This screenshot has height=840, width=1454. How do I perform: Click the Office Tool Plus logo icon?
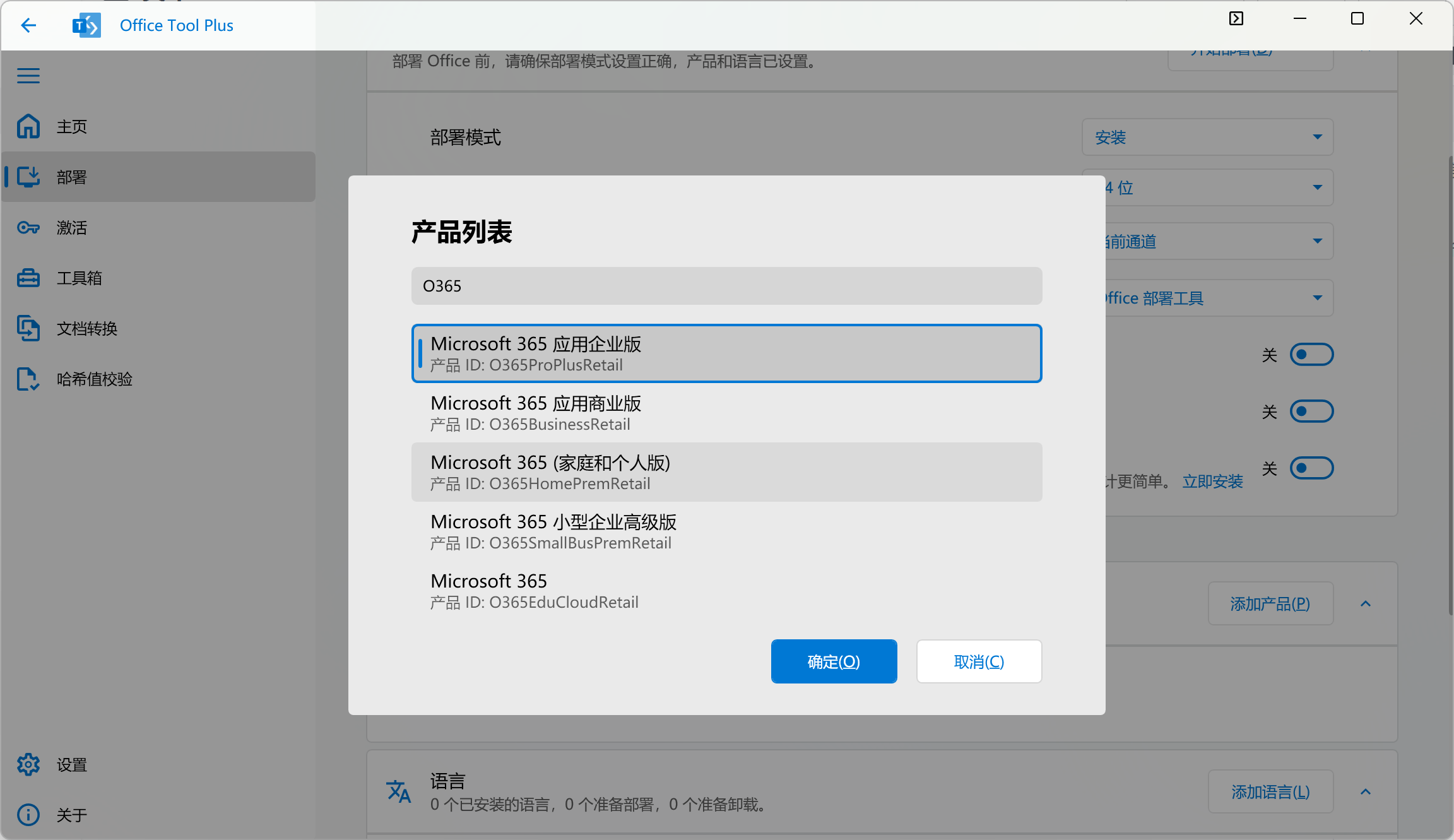[x=86, y=25]
